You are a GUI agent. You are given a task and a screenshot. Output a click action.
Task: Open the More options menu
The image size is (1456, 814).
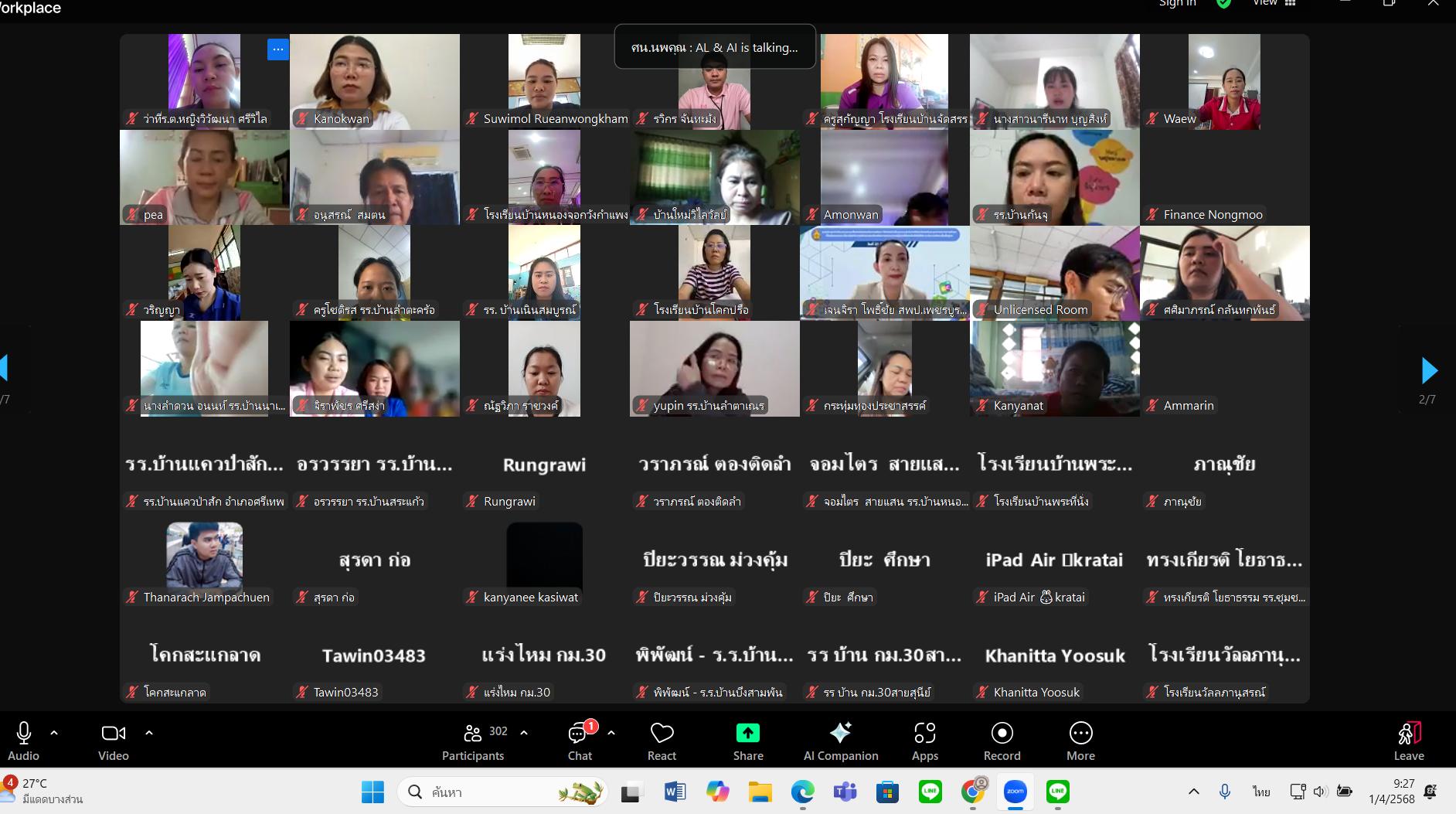[1080, 741]
